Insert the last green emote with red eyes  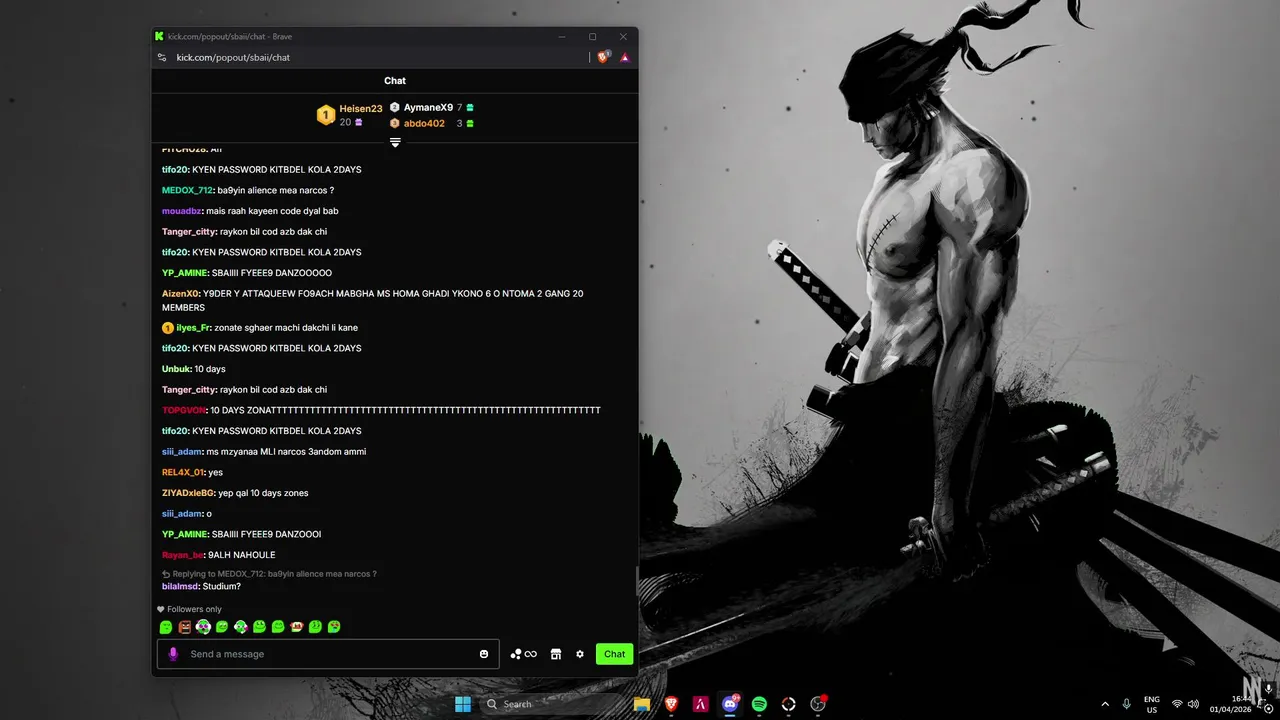pos(334,627)
